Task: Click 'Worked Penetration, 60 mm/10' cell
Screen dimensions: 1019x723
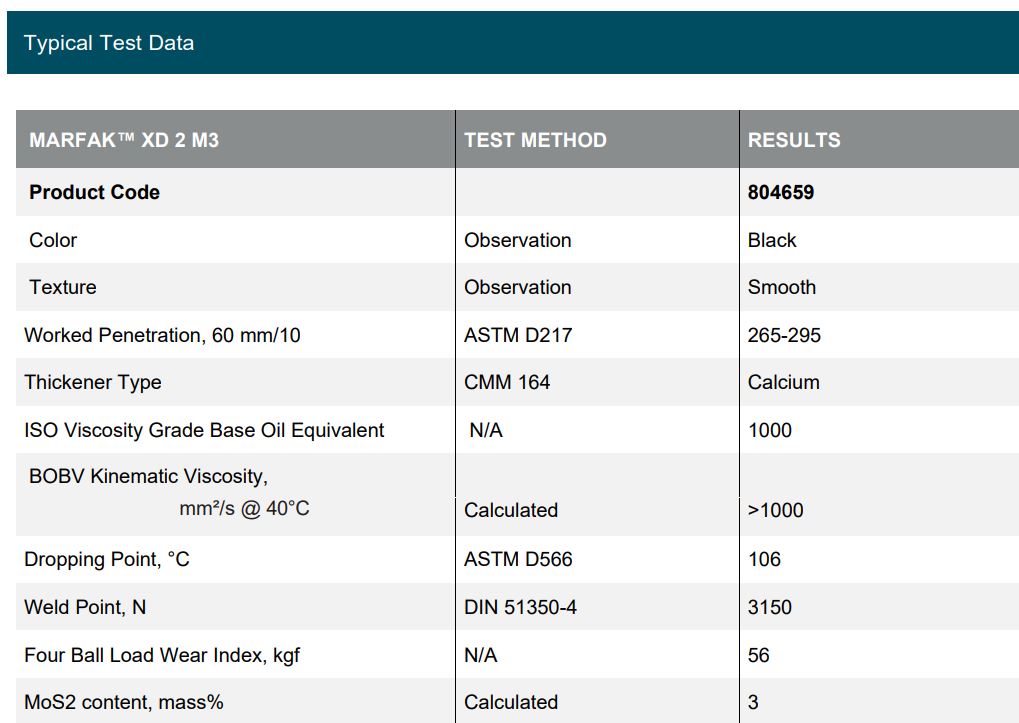Action: pyautogui.click(x=162, y=335)
